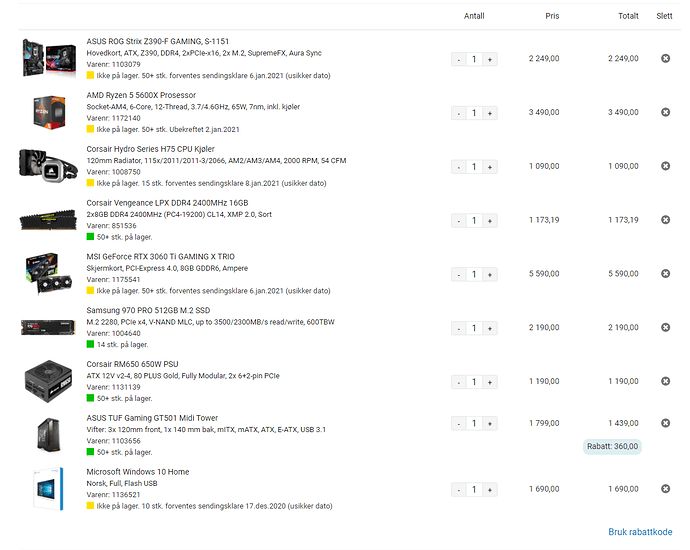View Corsair Vengeance RAM sticks thumbnail
This screenshot has width=690, height=550.
[48, 220]
